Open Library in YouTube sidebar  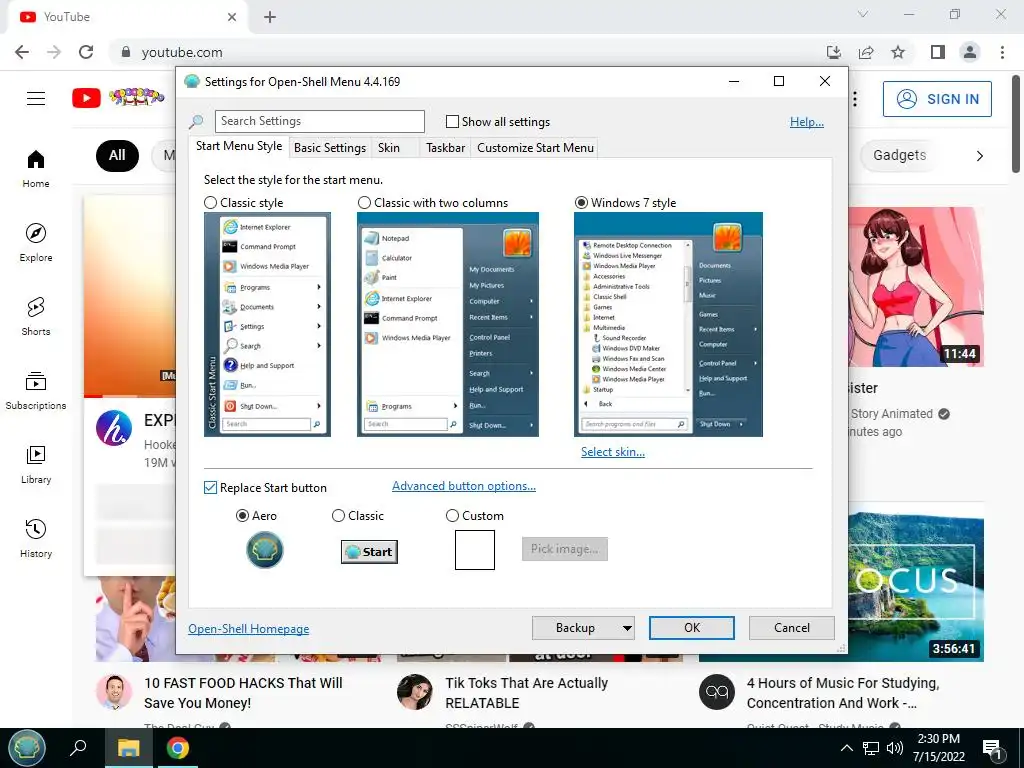click(x=36, y=464)
